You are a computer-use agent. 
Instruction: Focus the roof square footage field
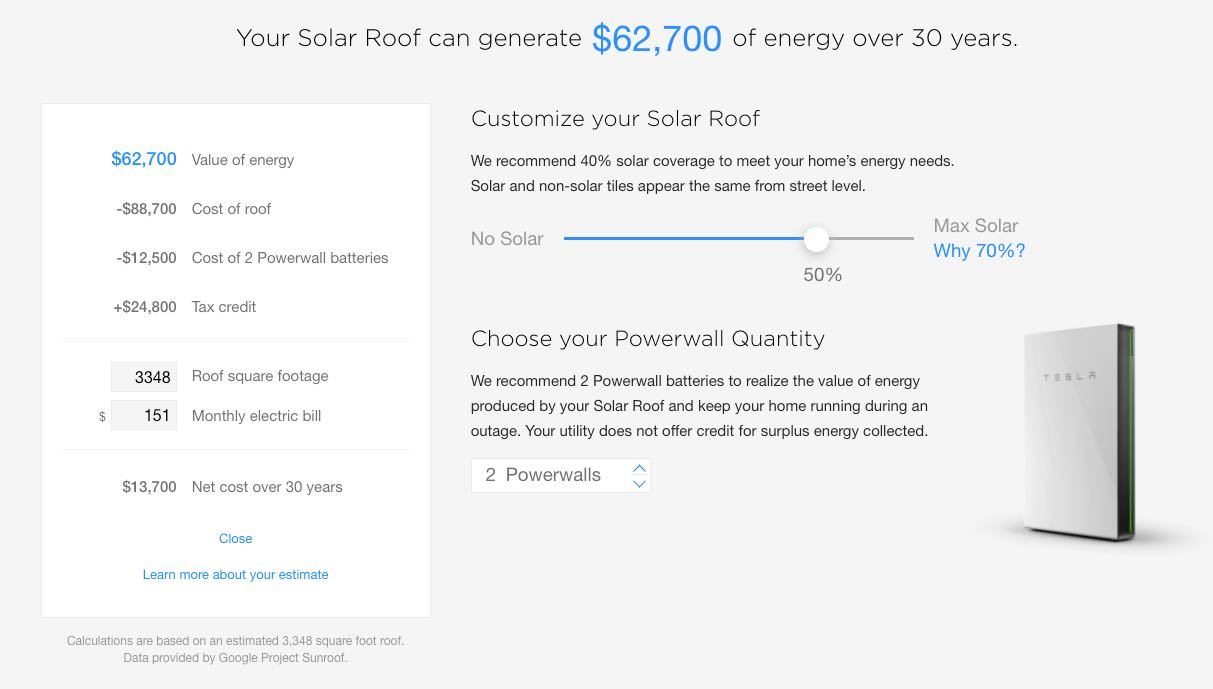click(x=144, y=377)
